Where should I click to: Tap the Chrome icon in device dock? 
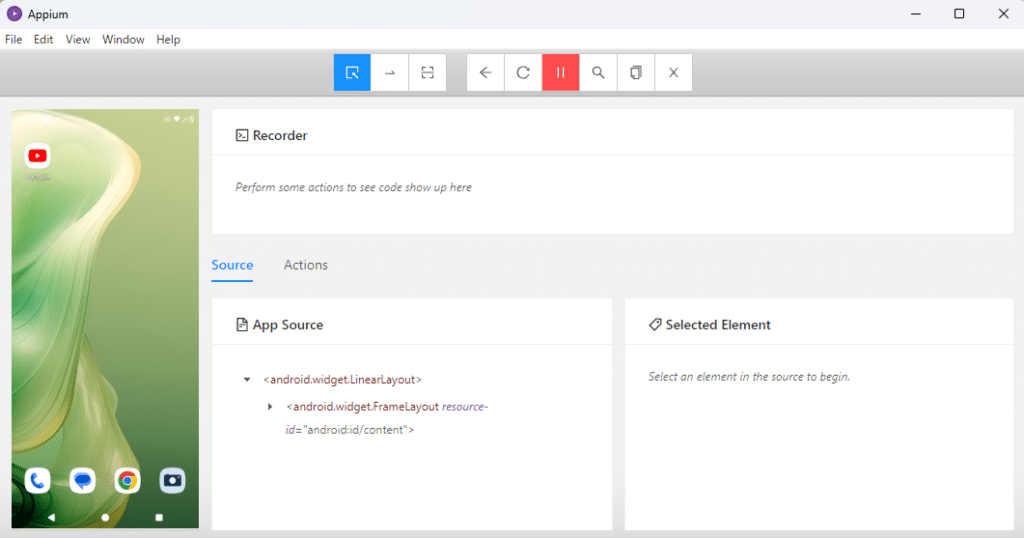(x=127, y=481)
